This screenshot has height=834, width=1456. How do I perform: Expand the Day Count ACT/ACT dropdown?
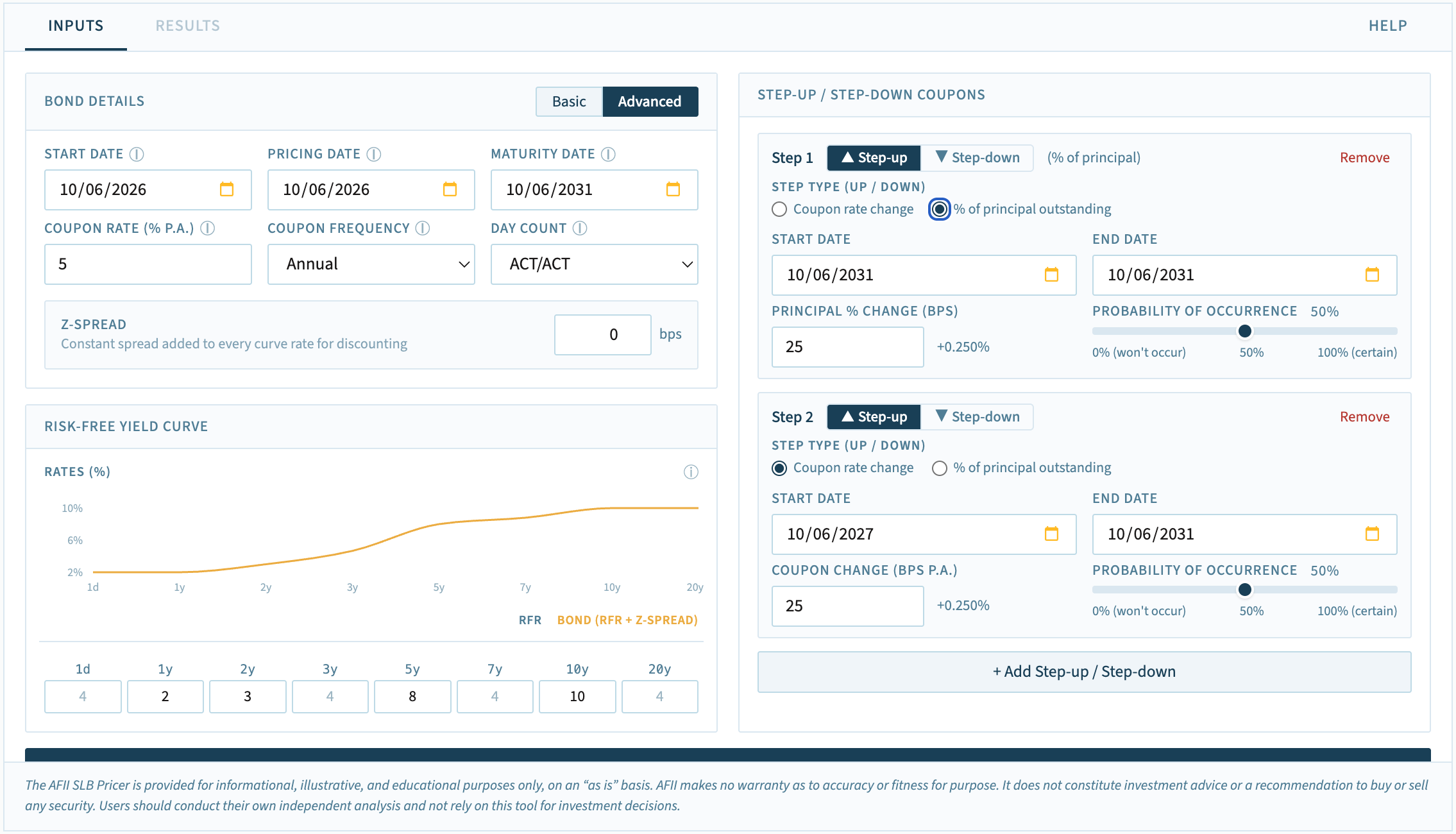point(594,264)
